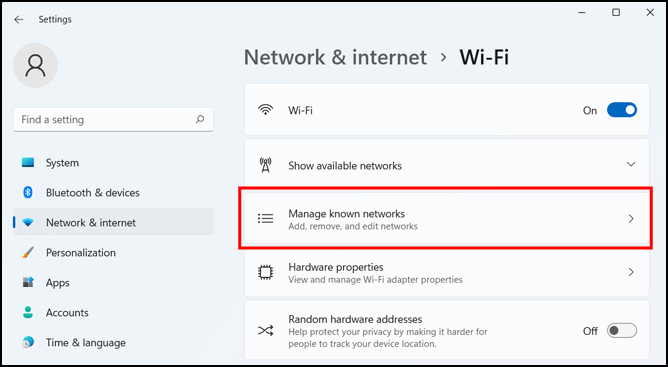
Task: Open Manage known networks chevron arrow
Action: 631,219
